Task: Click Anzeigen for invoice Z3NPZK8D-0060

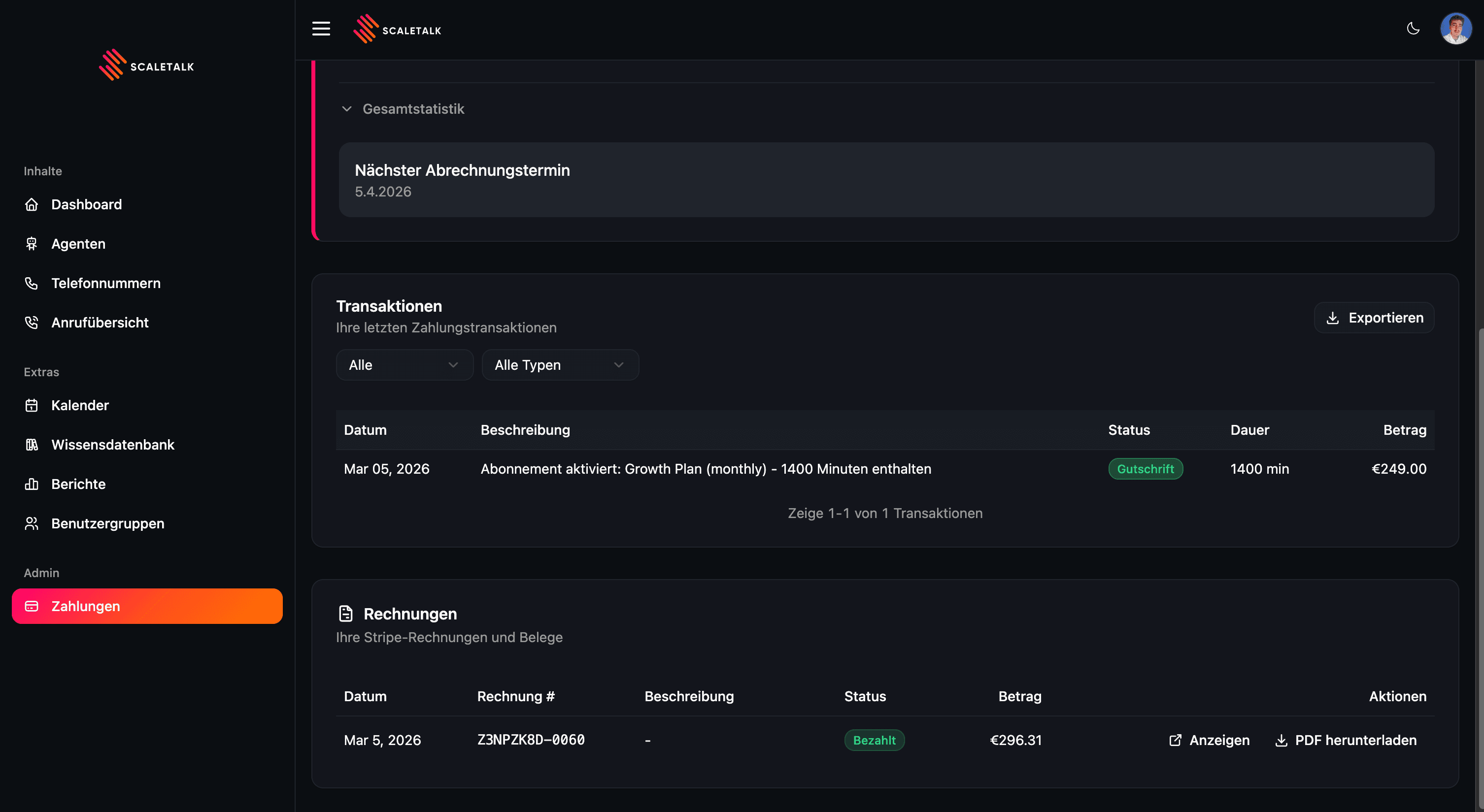Action: pos(1209,740)
